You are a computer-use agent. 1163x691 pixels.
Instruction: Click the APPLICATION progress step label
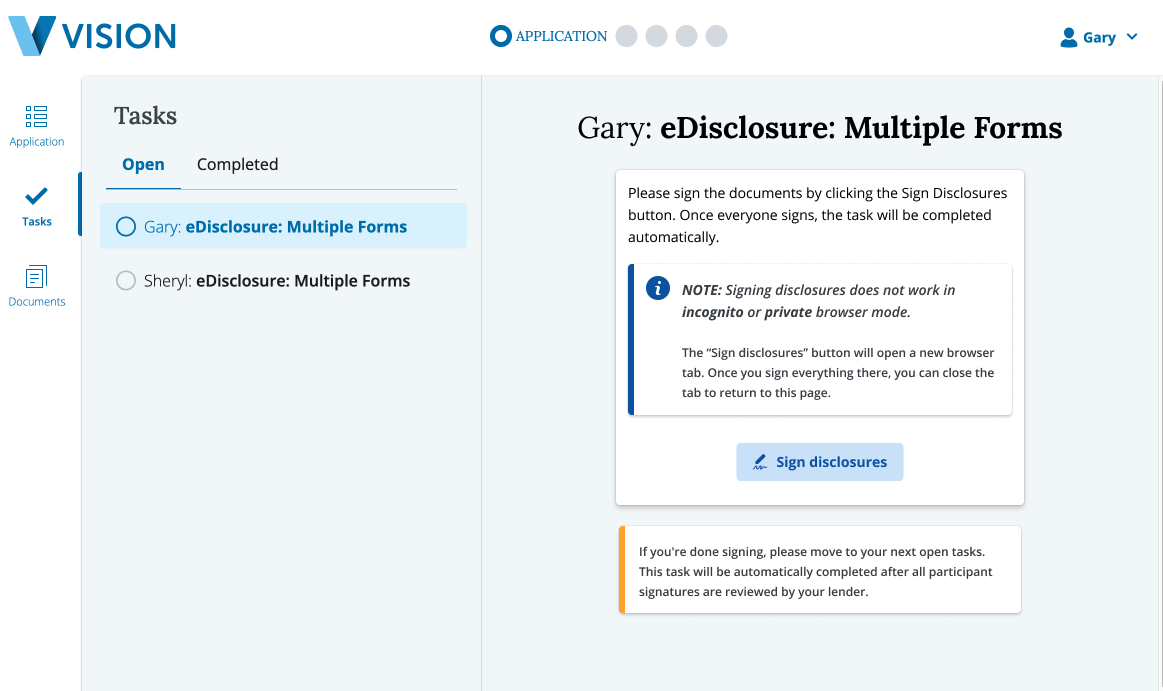tap(561, 37)
